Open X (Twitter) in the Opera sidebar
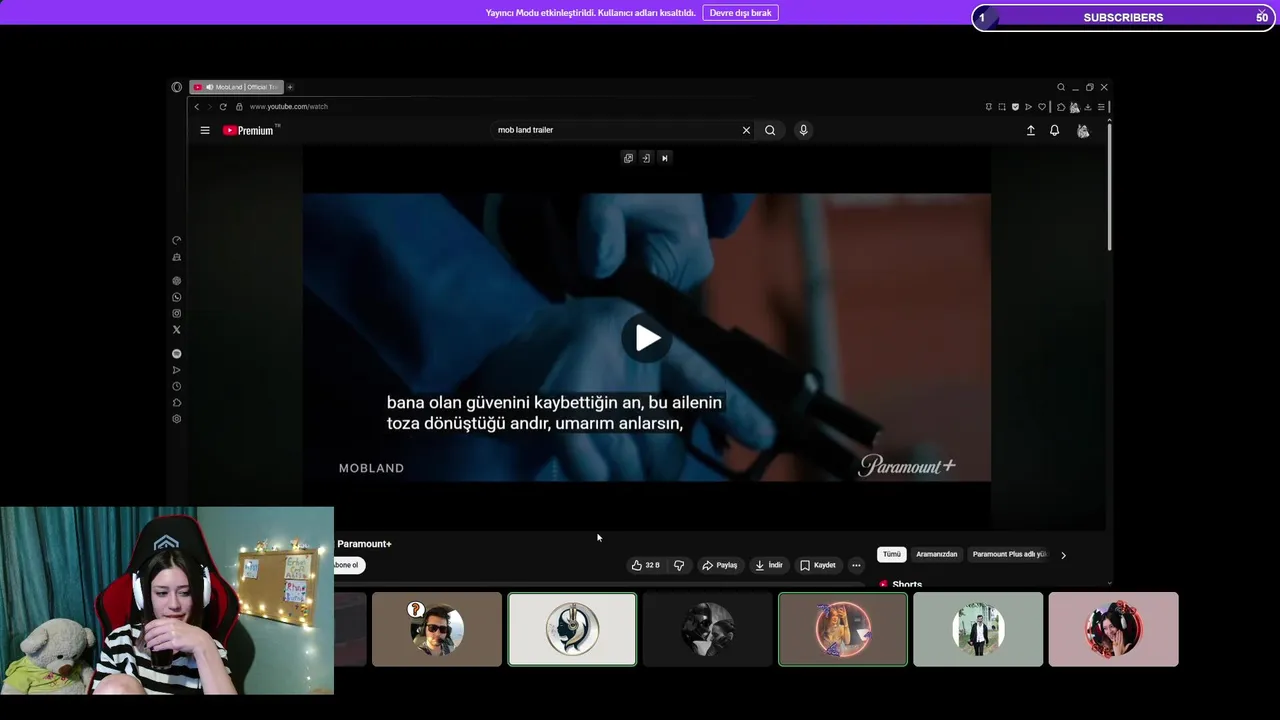Viewport: 1280px width, 720px height. pyautogui.click(x=177, y=329)
